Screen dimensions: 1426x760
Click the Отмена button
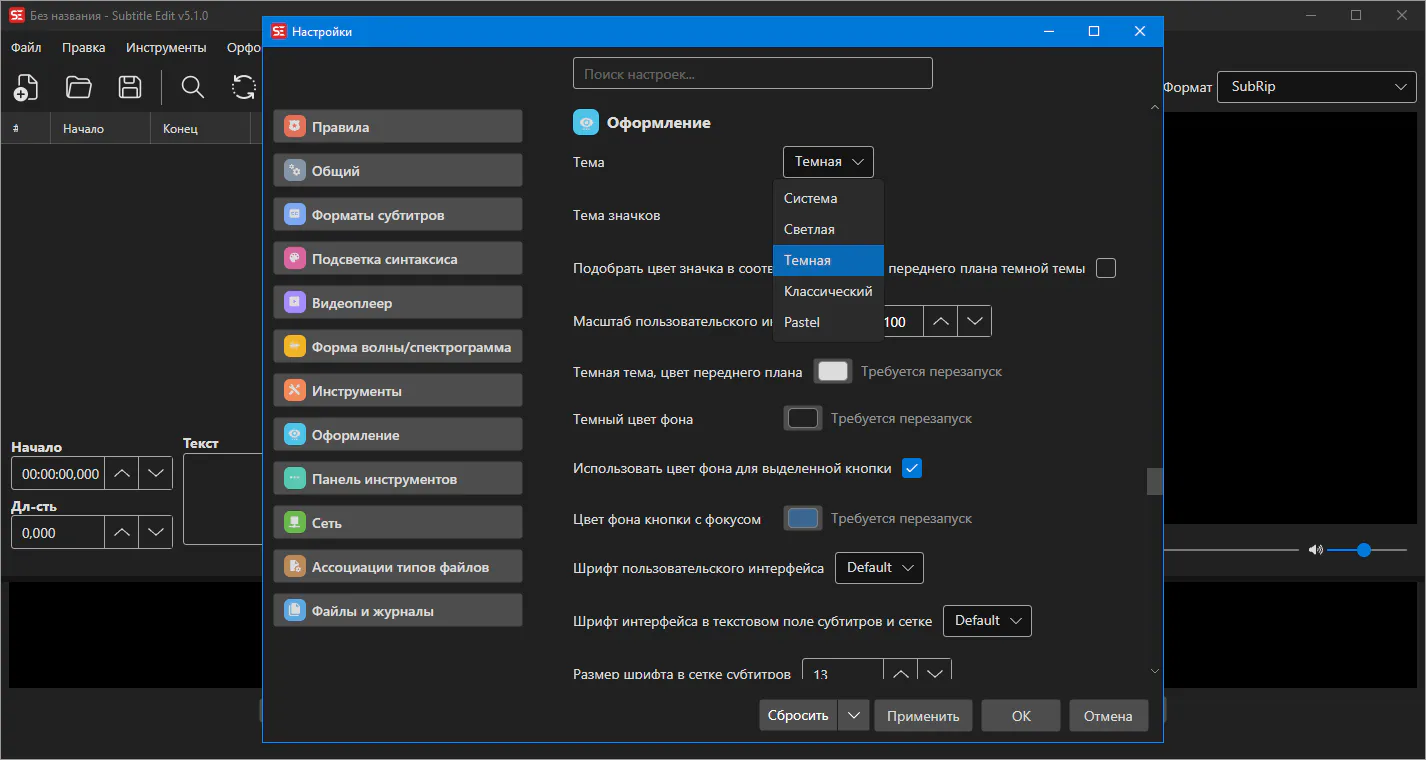point(1108,716)
